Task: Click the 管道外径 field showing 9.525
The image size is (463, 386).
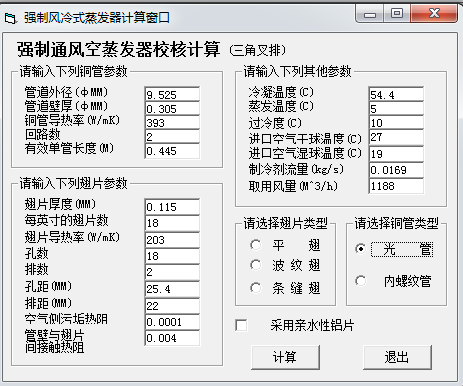Action: pos(172,95)
